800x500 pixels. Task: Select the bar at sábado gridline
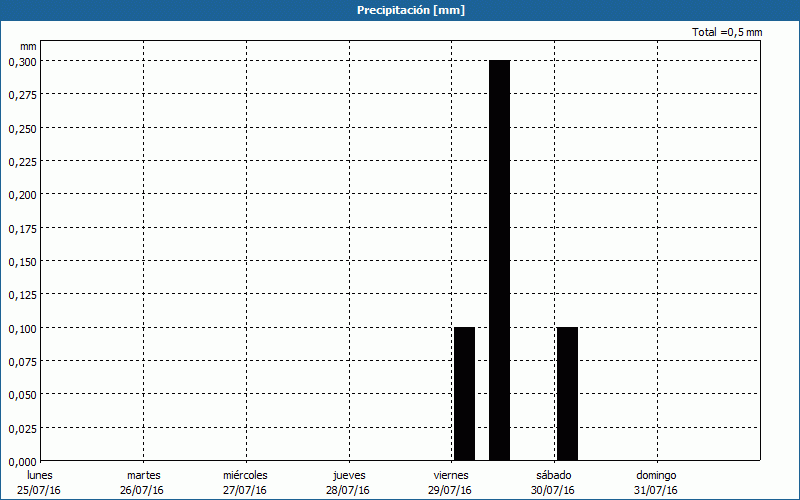pos(567,393)
